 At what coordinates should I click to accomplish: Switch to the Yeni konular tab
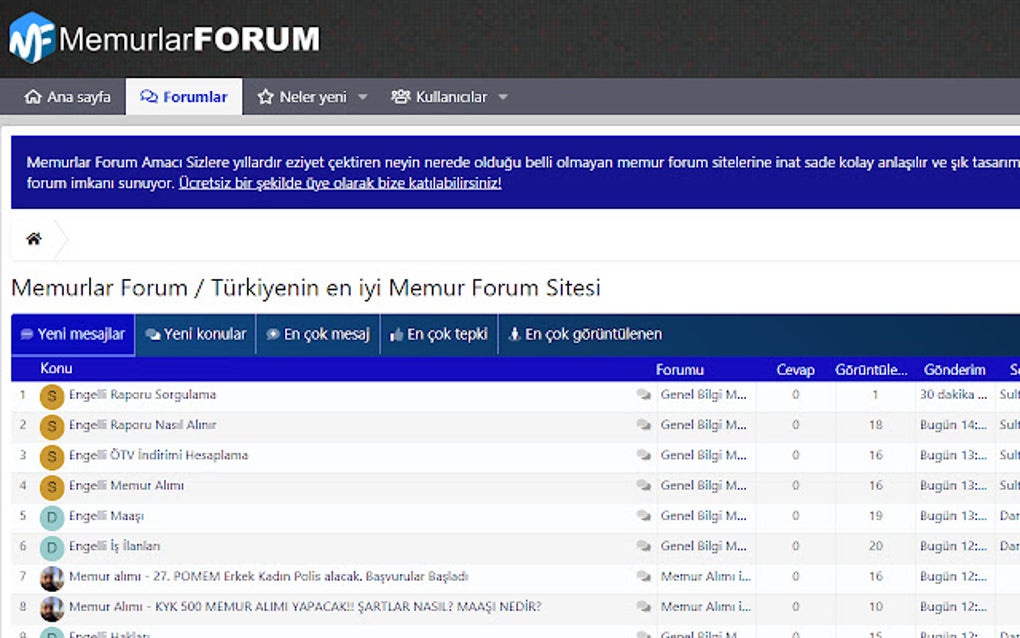pyautogui.click(x=196, y=334)
